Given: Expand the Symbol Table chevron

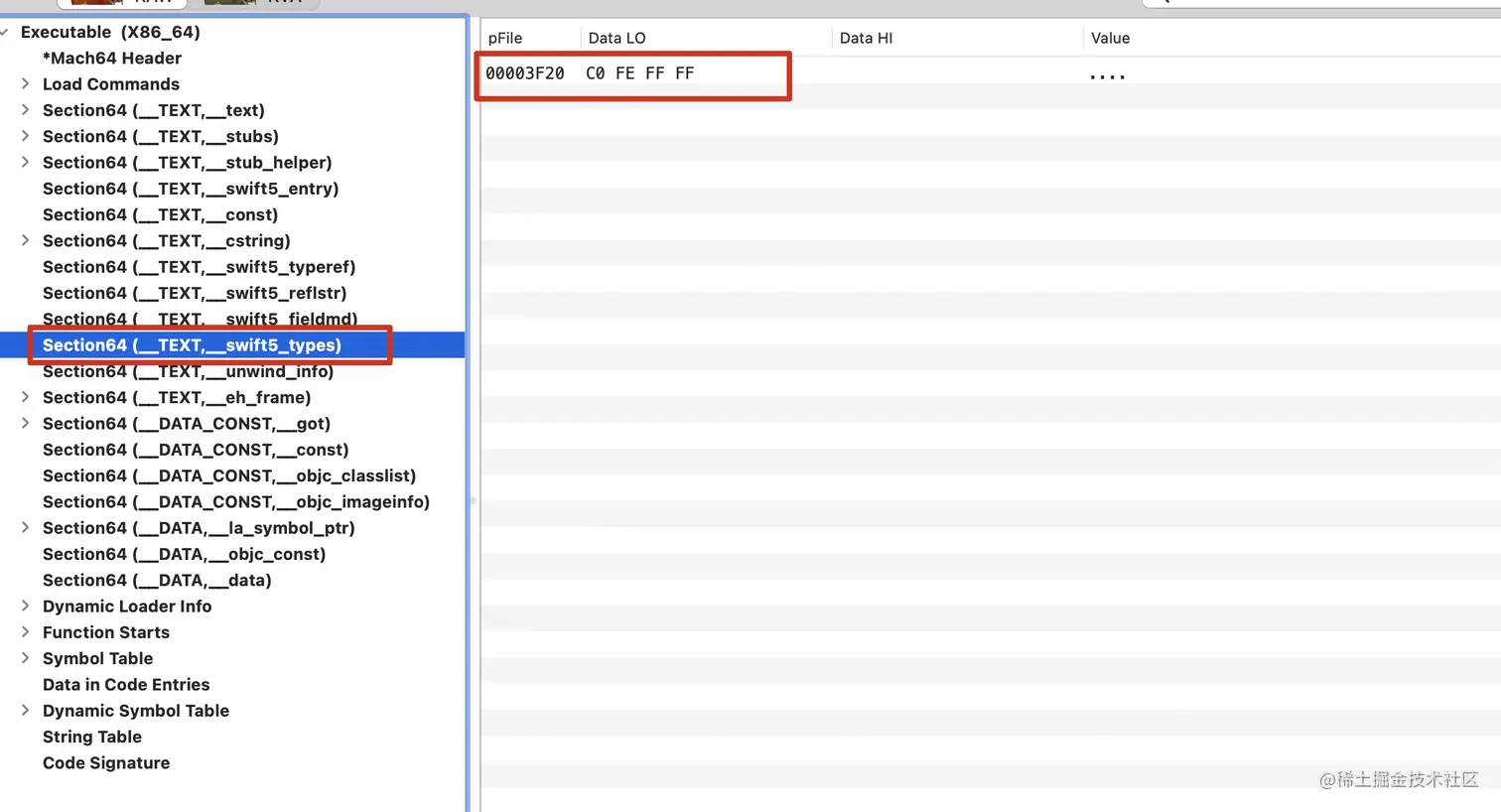Looking at the screenshot, I should pos(25,658).
